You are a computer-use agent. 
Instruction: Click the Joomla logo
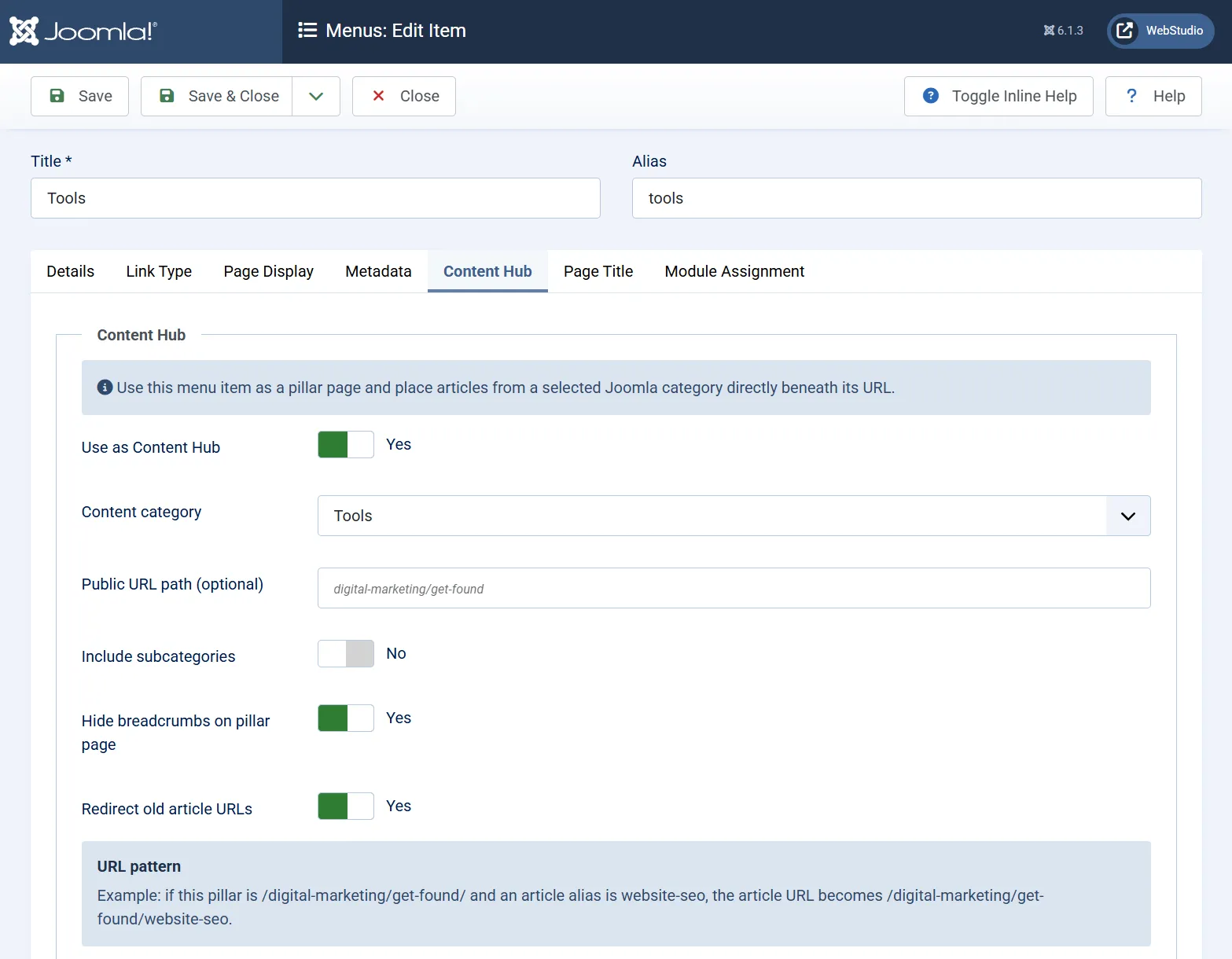pos(83,31)
